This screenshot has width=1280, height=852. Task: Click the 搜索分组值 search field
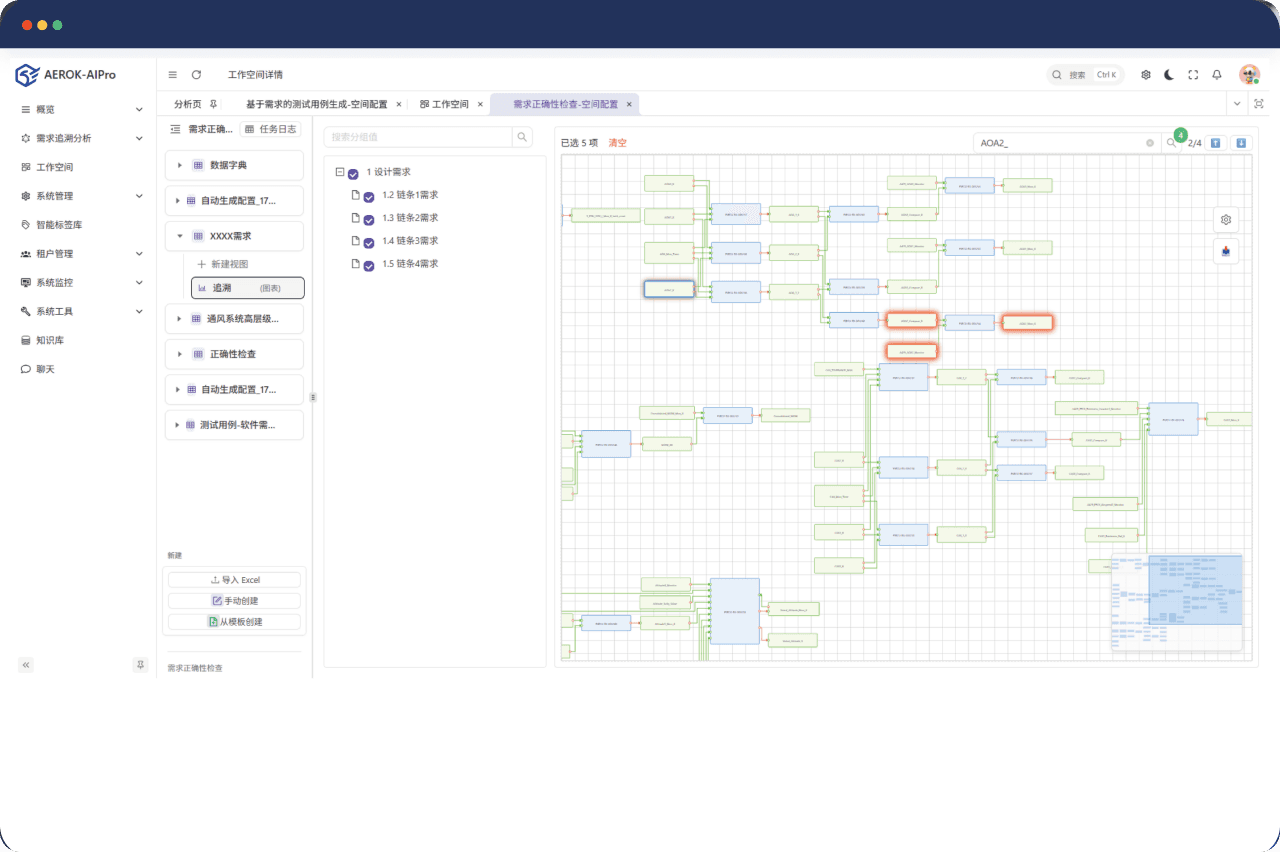(418, 137)
